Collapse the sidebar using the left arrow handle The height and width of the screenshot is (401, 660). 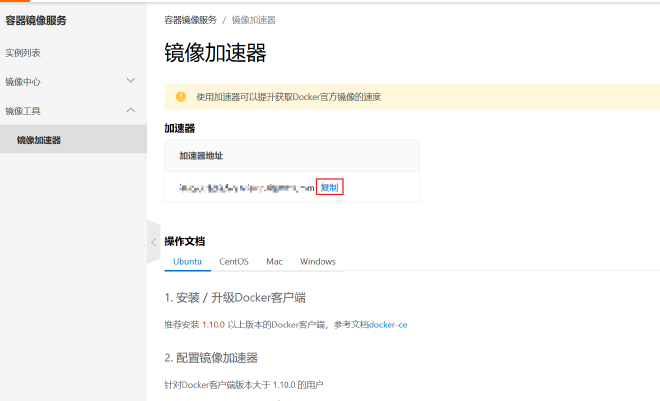click(x=153, y=242)
